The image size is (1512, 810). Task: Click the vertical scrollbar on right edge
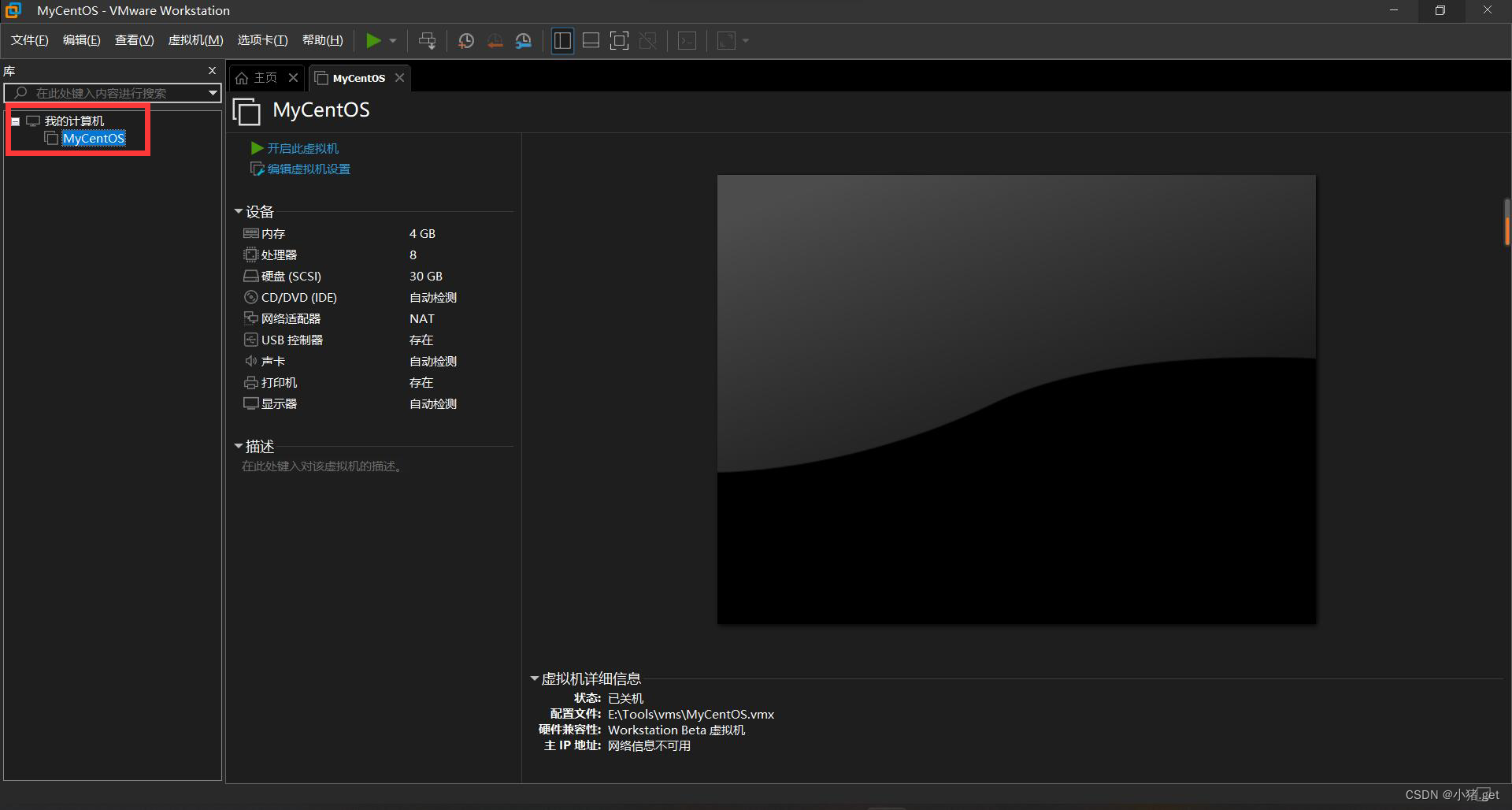[x=1506, y=222]
